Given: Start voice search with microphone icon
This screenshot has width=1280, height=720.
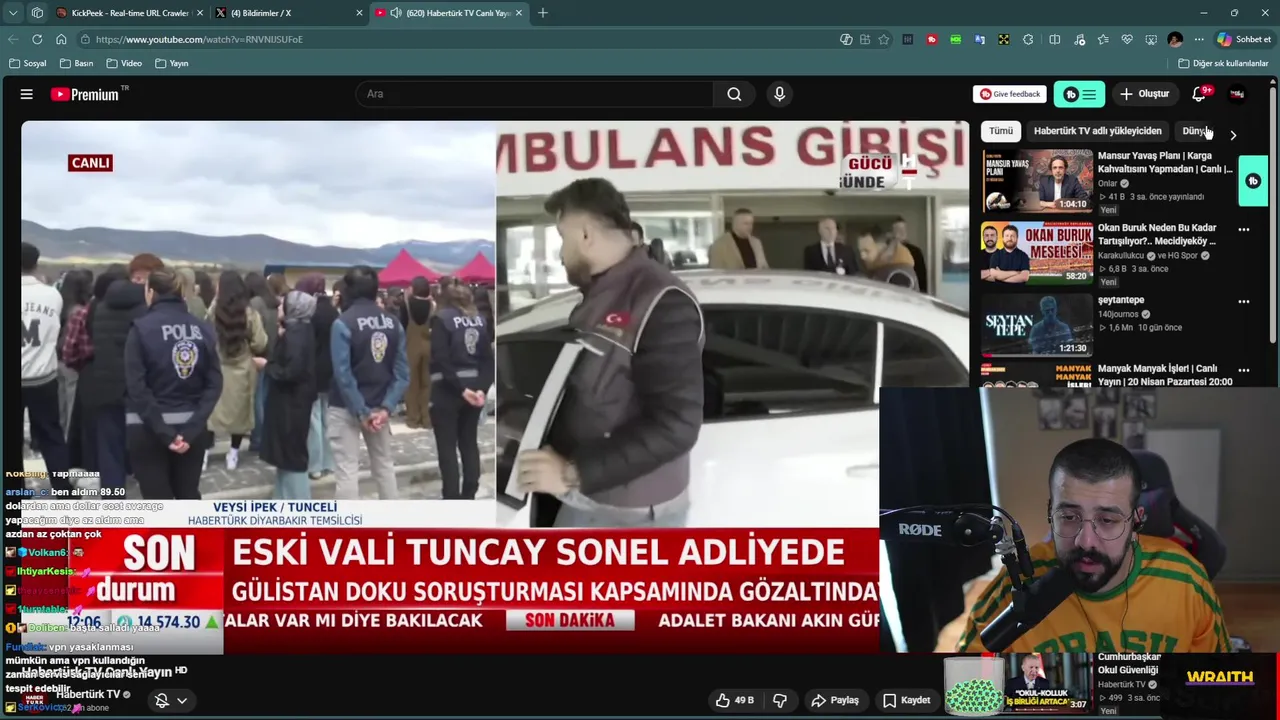Looking at the screenshot, I should tap(779, 94).
